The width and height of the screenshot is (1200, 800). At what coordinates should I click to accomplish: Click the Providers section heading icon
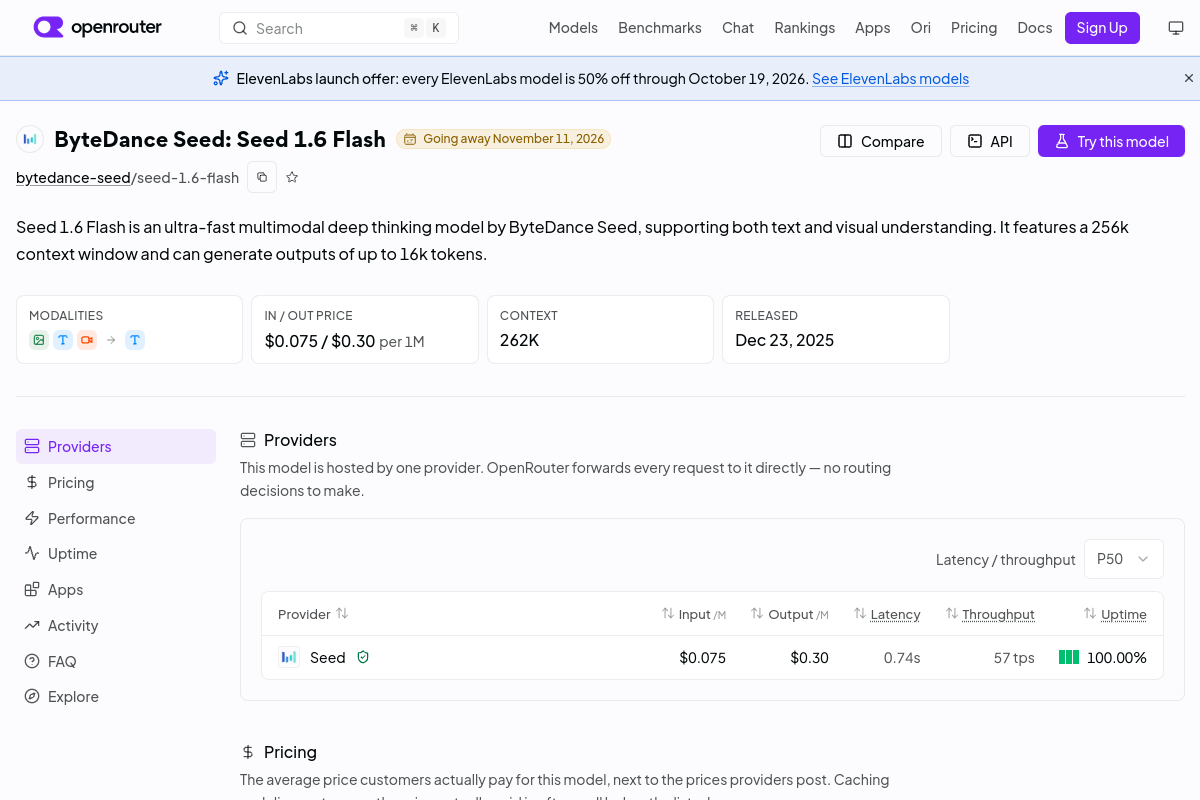point(248,440)
